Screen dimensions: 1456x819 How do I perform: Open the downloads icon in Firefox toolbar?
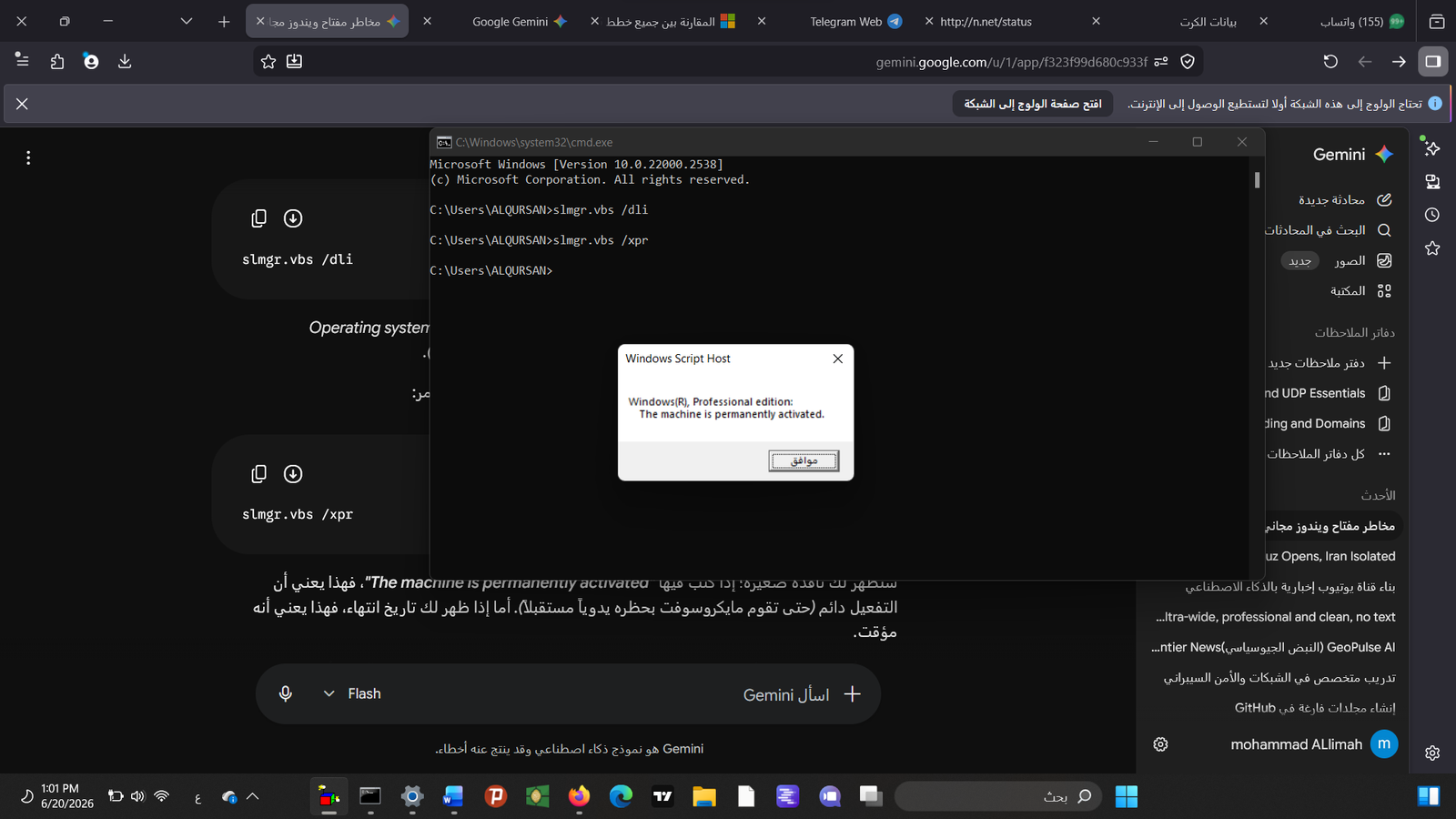125,61
